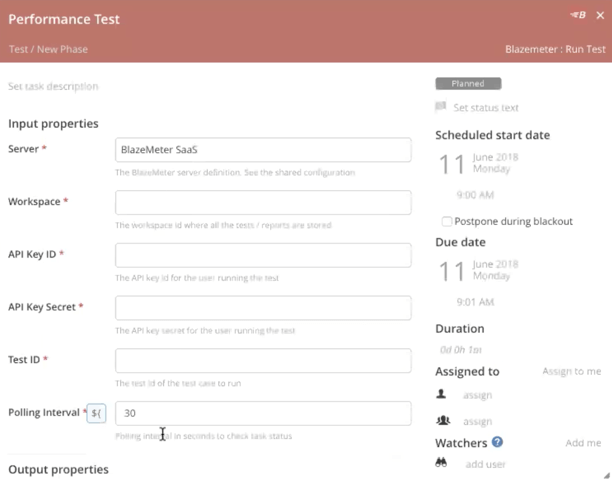Toggle variable mode for Polling Interval
Viewport: 612px width, 479px height.
[x=96, y=413]
